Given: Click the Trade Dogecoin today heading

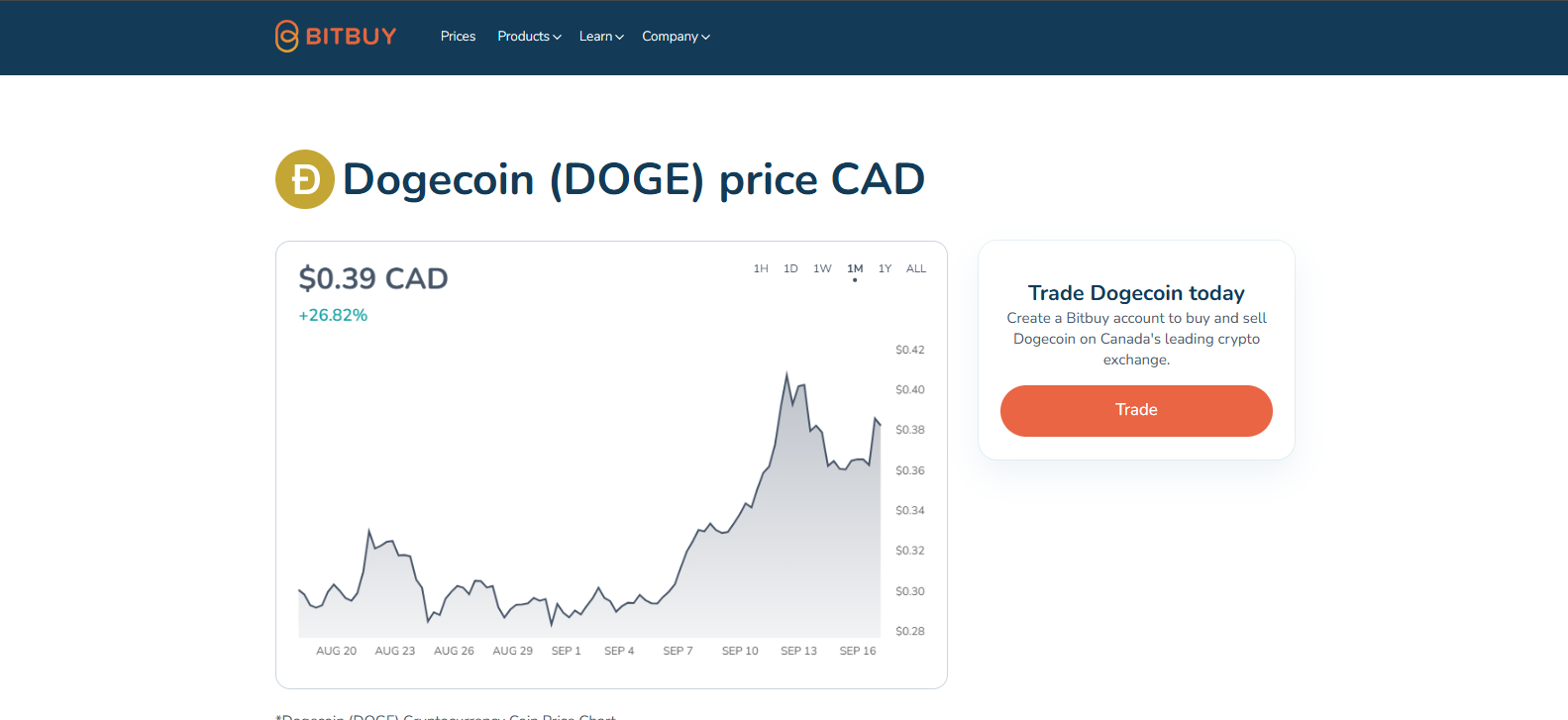Looking at the screenshot, I should pos(1136,293).
